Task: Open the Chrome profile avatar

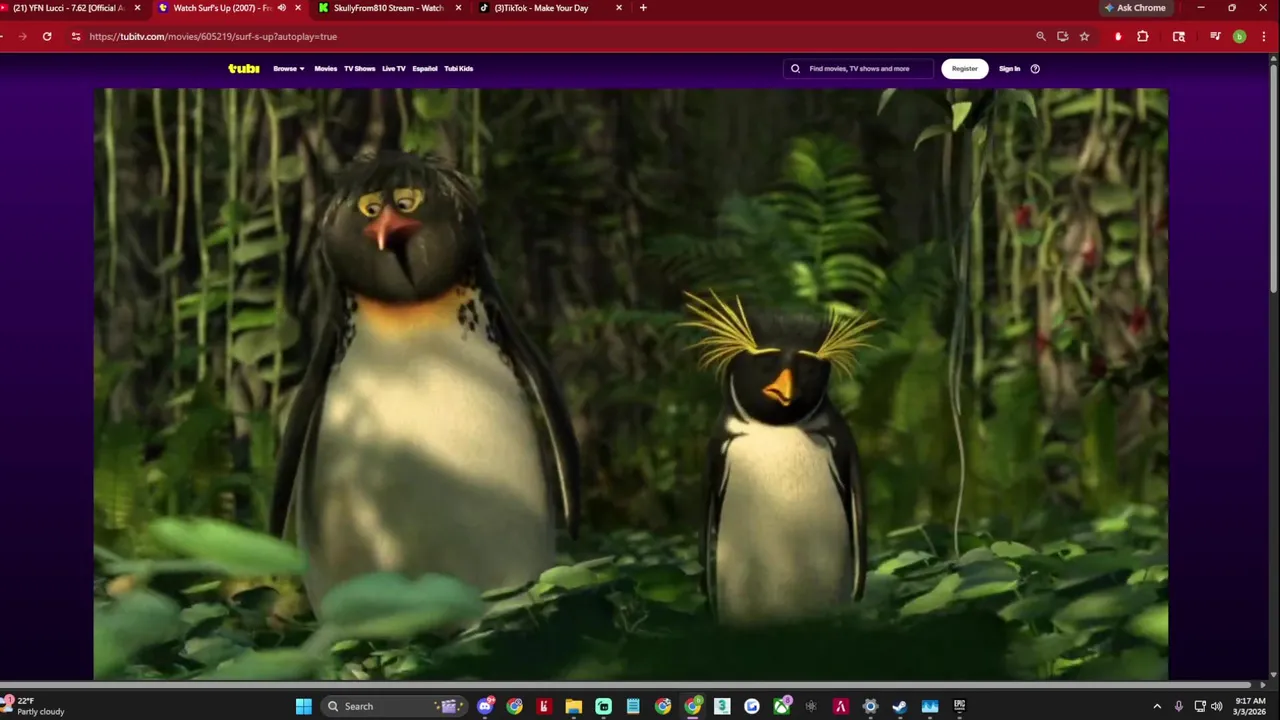Action: 1239,36
